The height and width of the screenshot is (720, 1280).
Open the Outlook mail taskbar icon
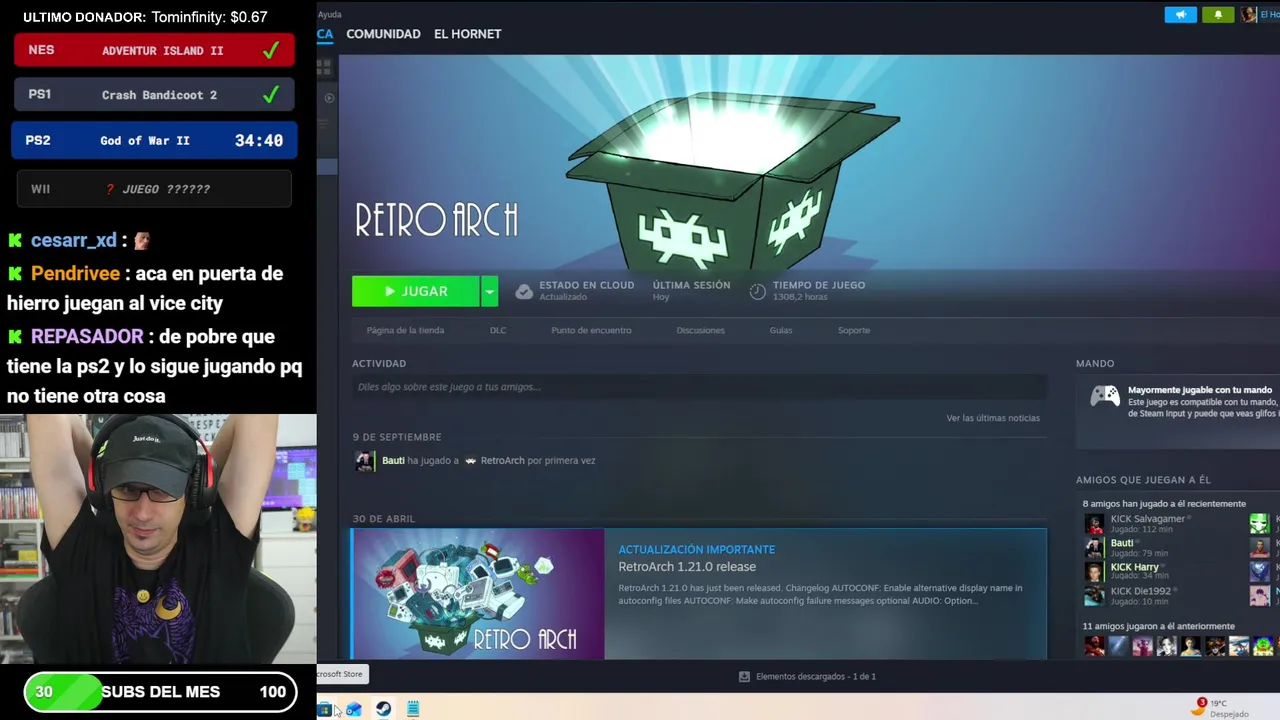click(x=353, y=709)
